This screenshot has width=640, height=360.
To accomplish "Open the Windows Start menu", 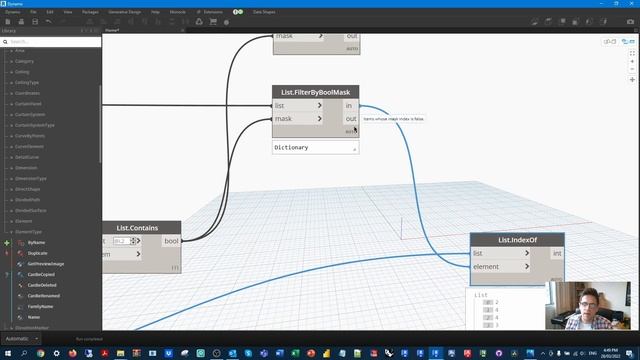I will (x=8, y=353).
